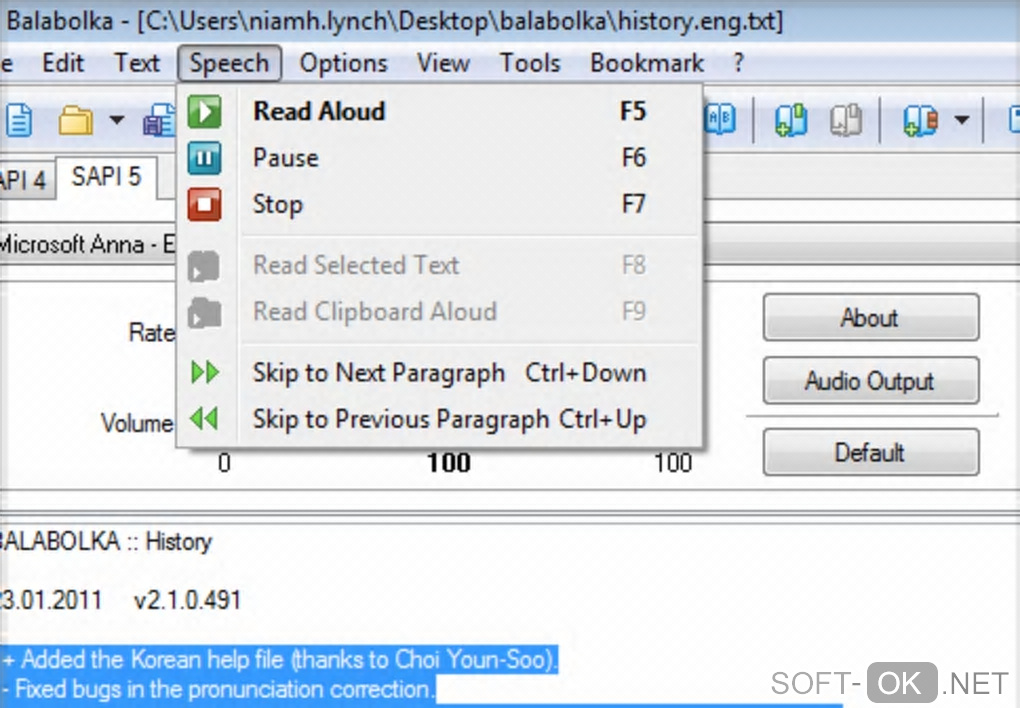Select Stop F7 menu entry

pos(440,205)
